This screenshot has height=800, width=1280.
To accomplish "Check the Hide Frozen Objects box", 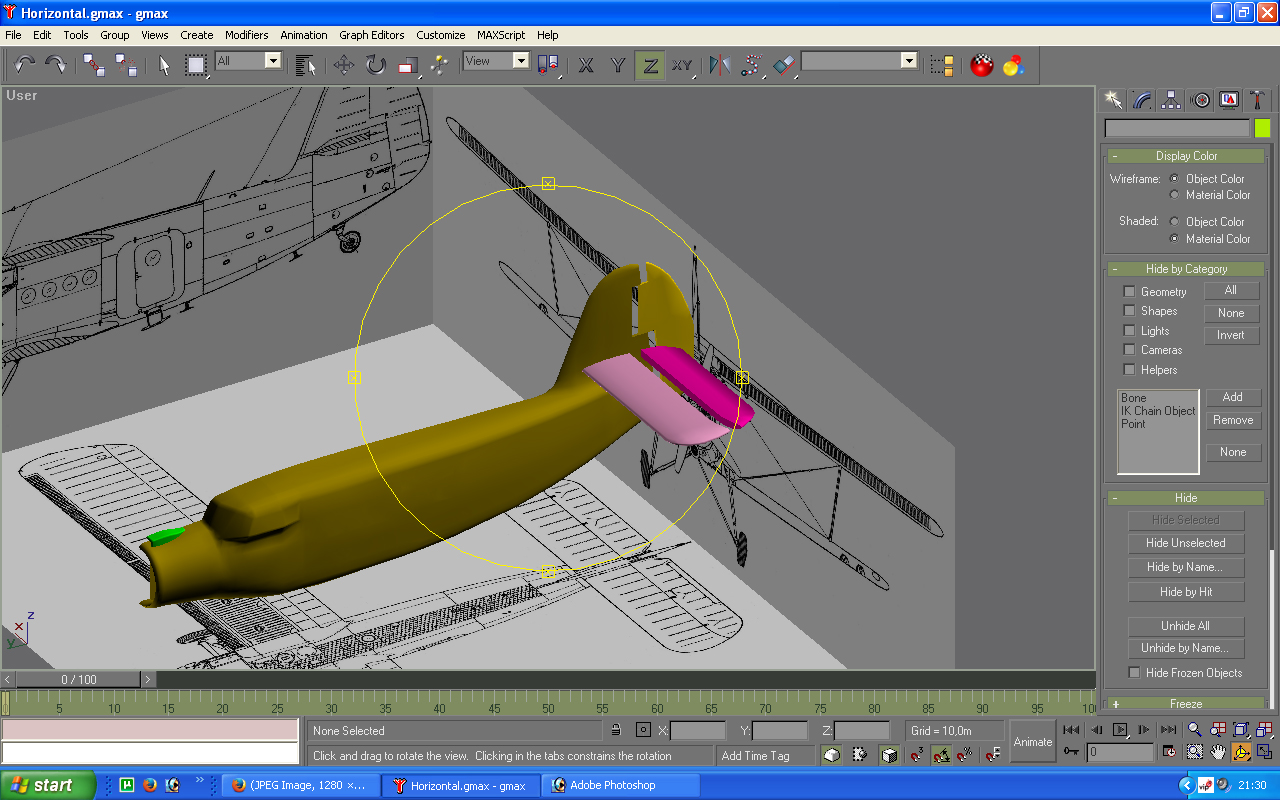I will coord(1134,673).
